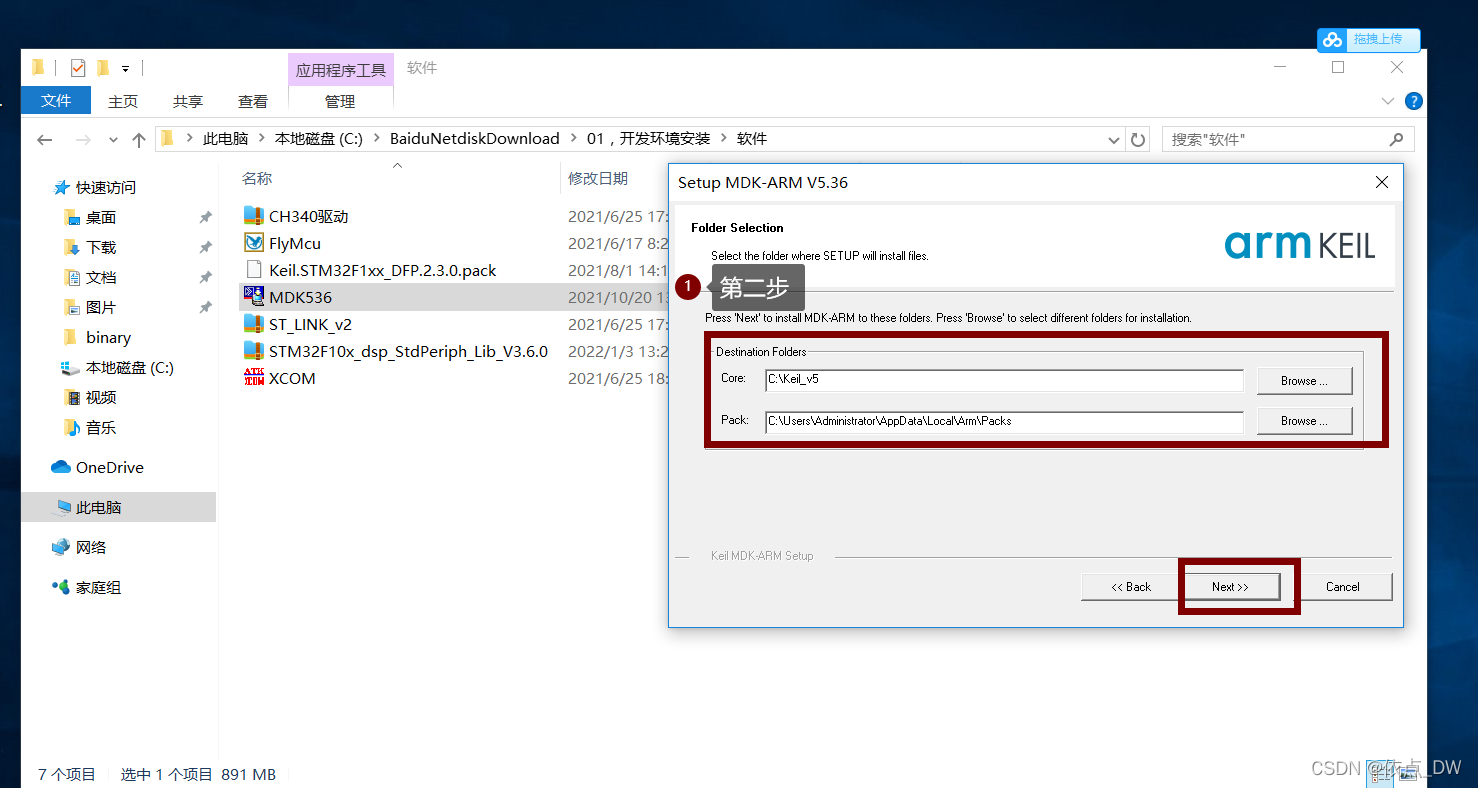Go forward with the Explorer forward arrow
Screen dimensions: 1478x788
tap(84, 139)
